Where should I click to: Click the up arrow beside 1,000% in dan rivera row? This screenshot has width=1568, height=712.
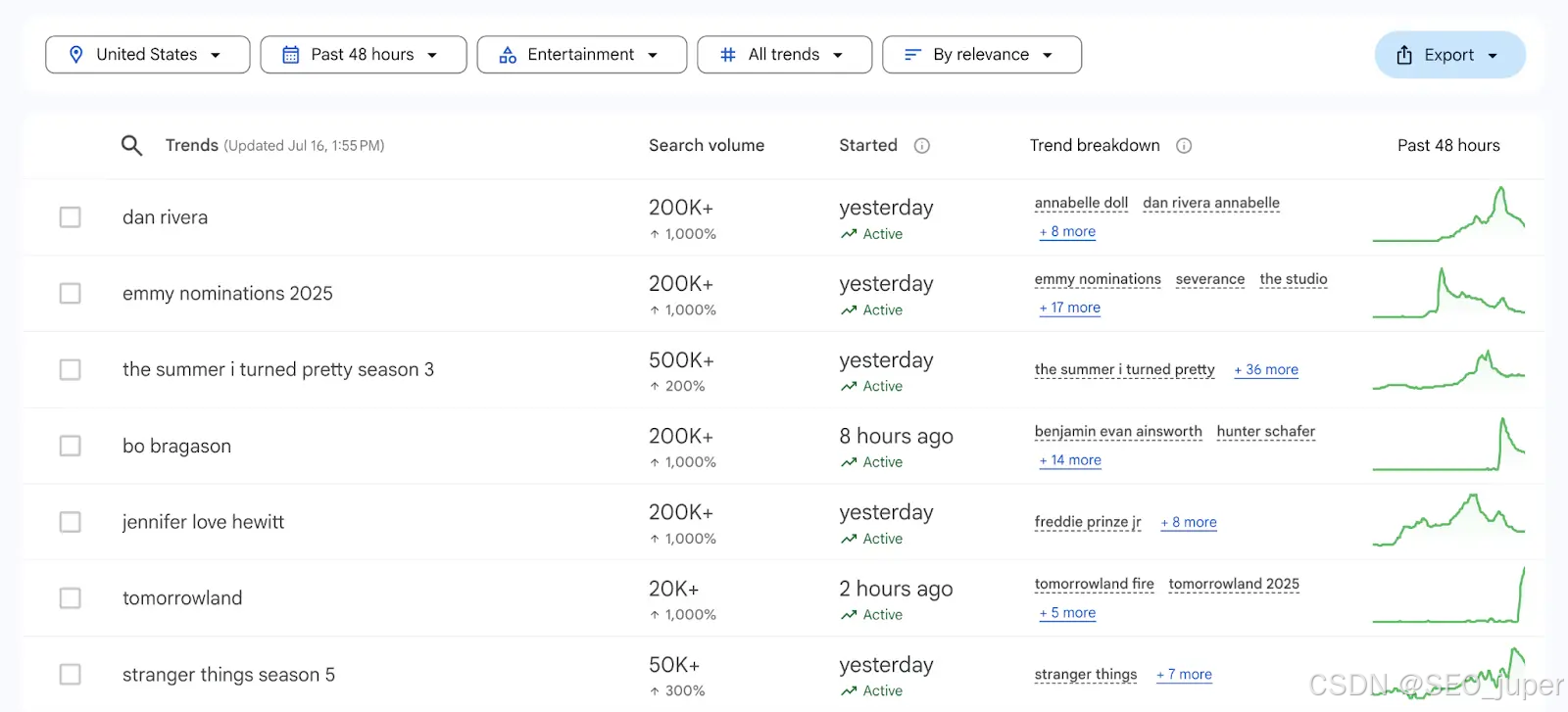pos(655,234)
